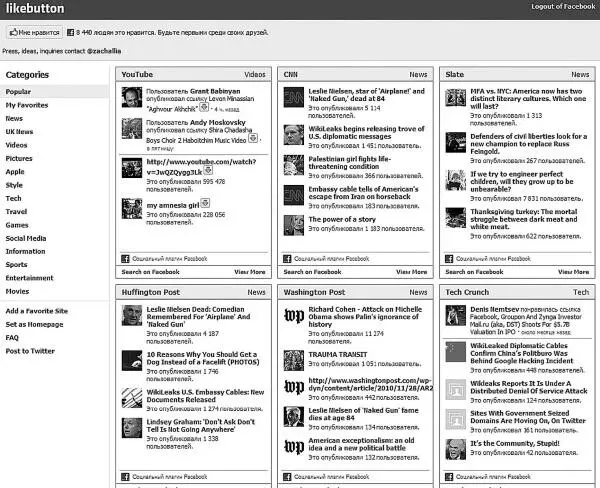This screenshot has height=488, width=600.
Task: Click Andy Moskovsky's profile thumbnail
Action: point(132,129)
